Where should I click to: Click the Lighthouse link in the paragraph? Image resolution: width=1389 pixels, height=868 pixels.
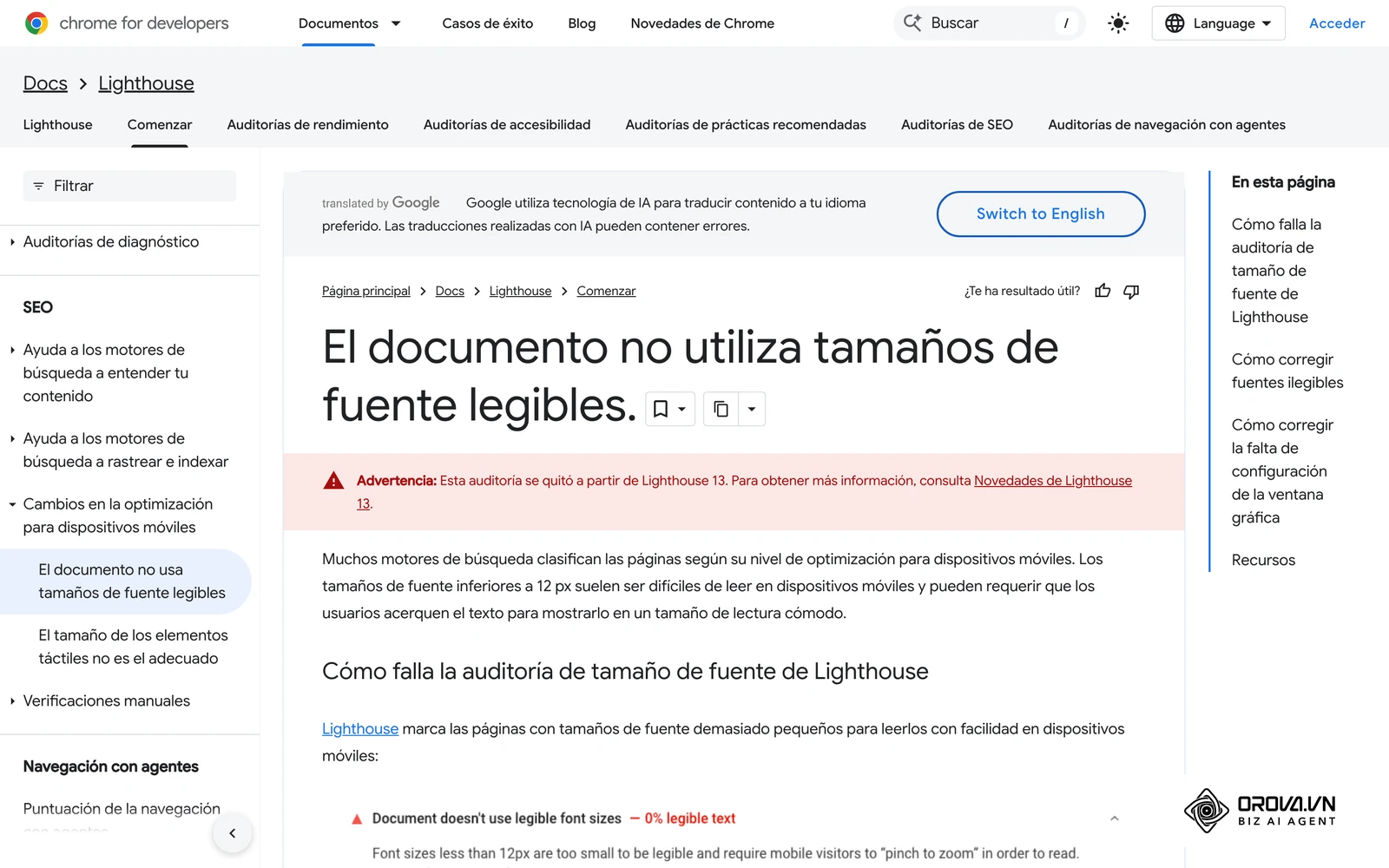click(x=360, y=729)
